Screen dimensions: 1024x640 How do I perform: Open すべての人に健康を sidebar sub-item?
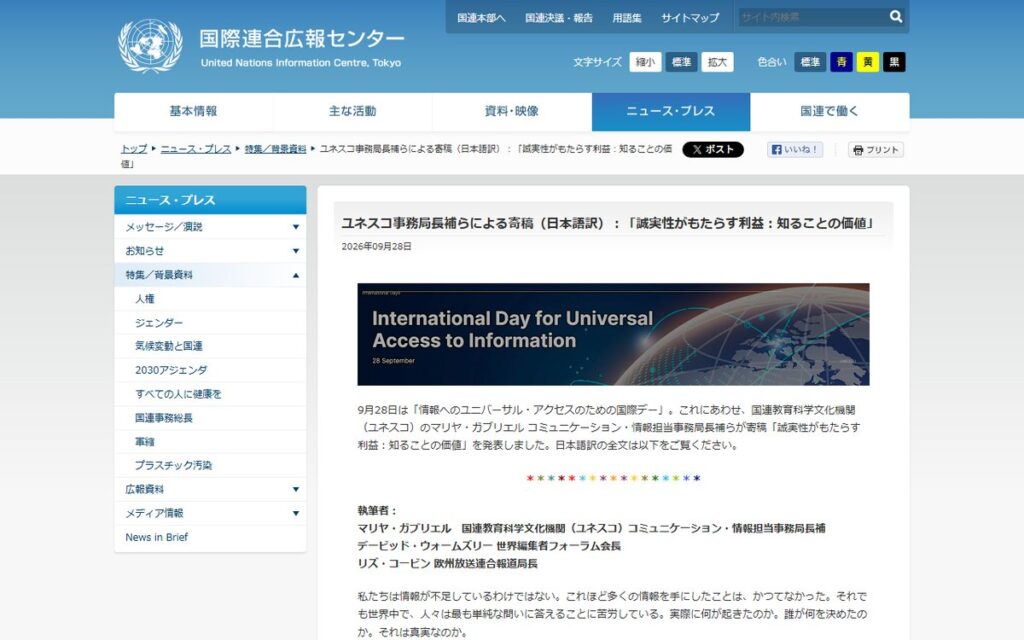click(178, 394)
